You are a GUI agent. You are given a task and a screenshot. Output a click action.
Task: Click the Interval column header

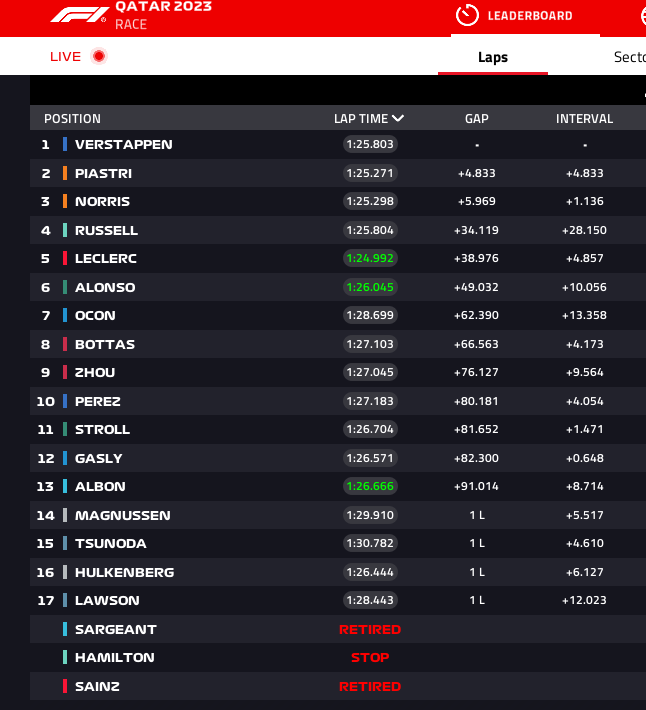[584, 119]
